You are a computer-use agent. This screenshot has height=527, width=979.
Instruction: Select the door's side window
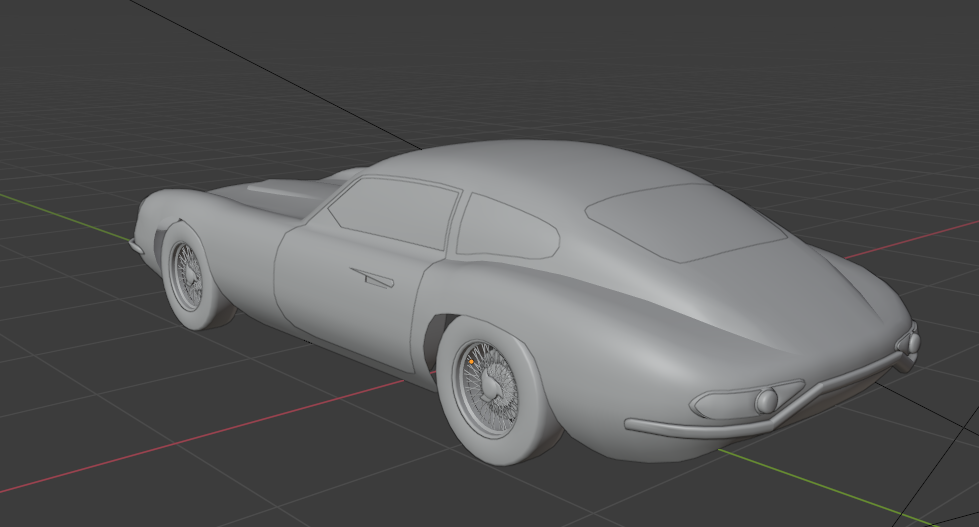[395, 212]
